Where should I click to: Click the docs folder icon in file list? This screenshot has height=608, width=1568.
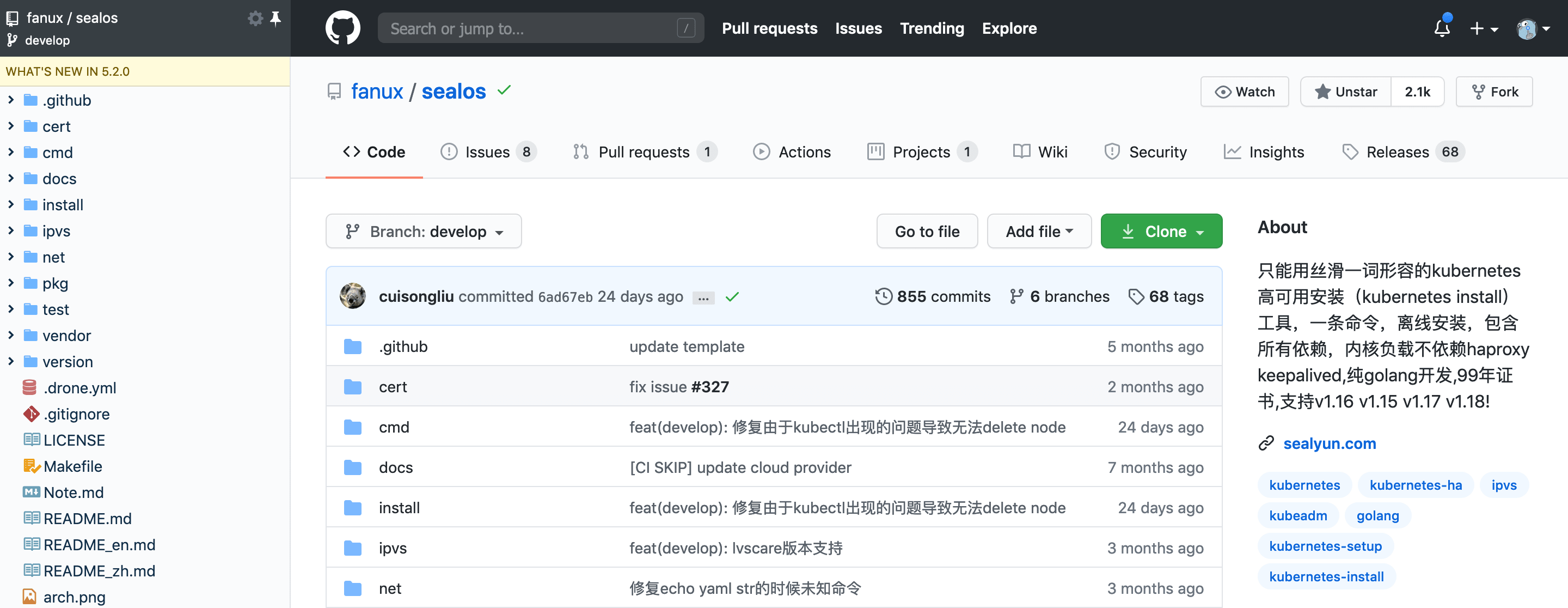pyautogui.click(x=352, y=467)
